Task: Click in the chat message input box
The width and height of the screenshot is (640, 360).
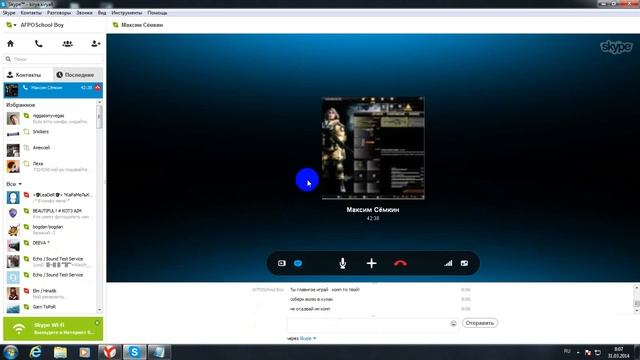Action: [x=373, y=325]
